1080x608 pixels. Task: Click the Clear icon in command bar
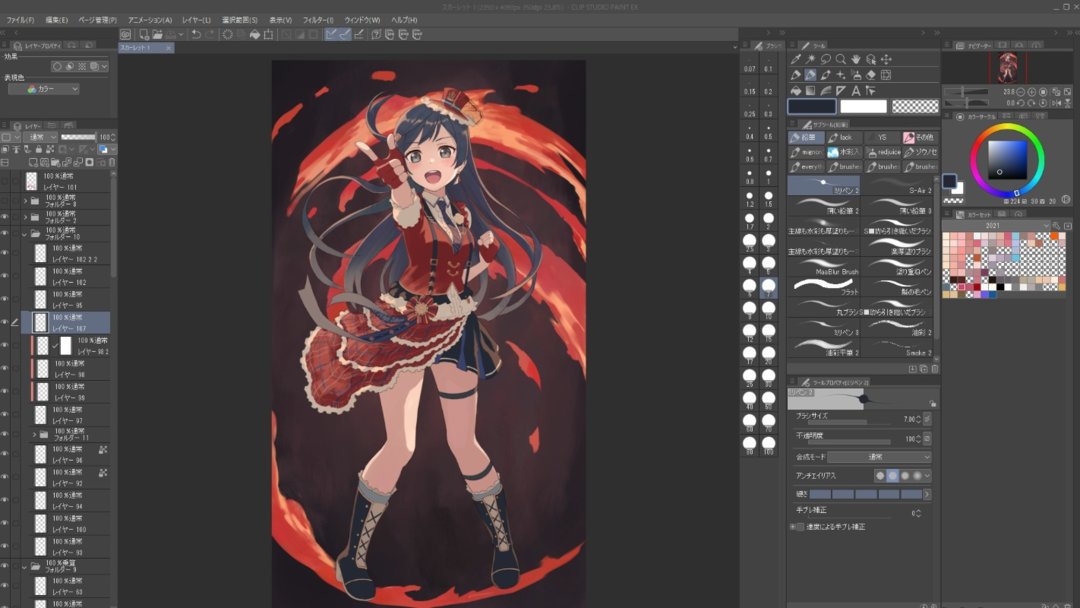point(227,34)
